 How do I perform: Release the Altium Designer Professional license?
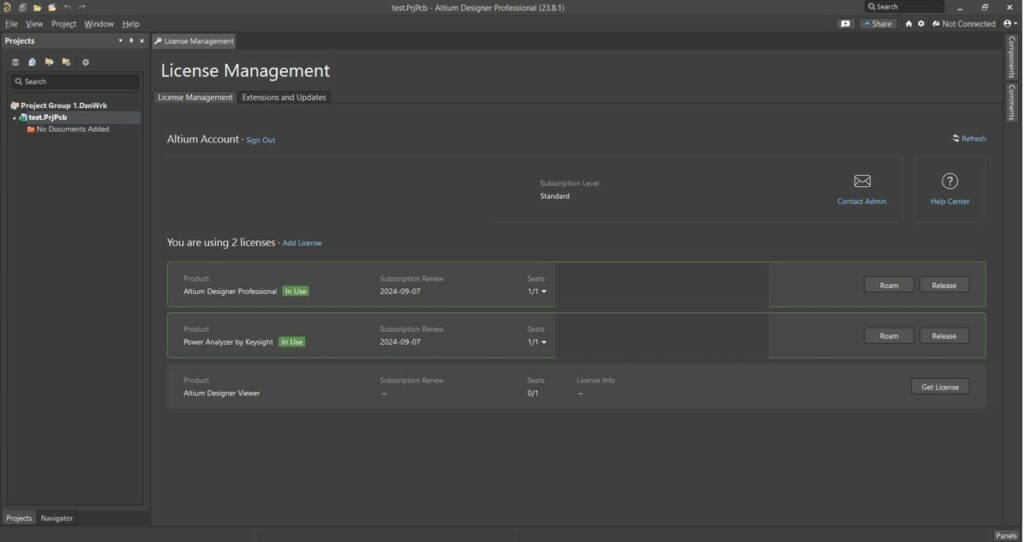tap(943, 285)
